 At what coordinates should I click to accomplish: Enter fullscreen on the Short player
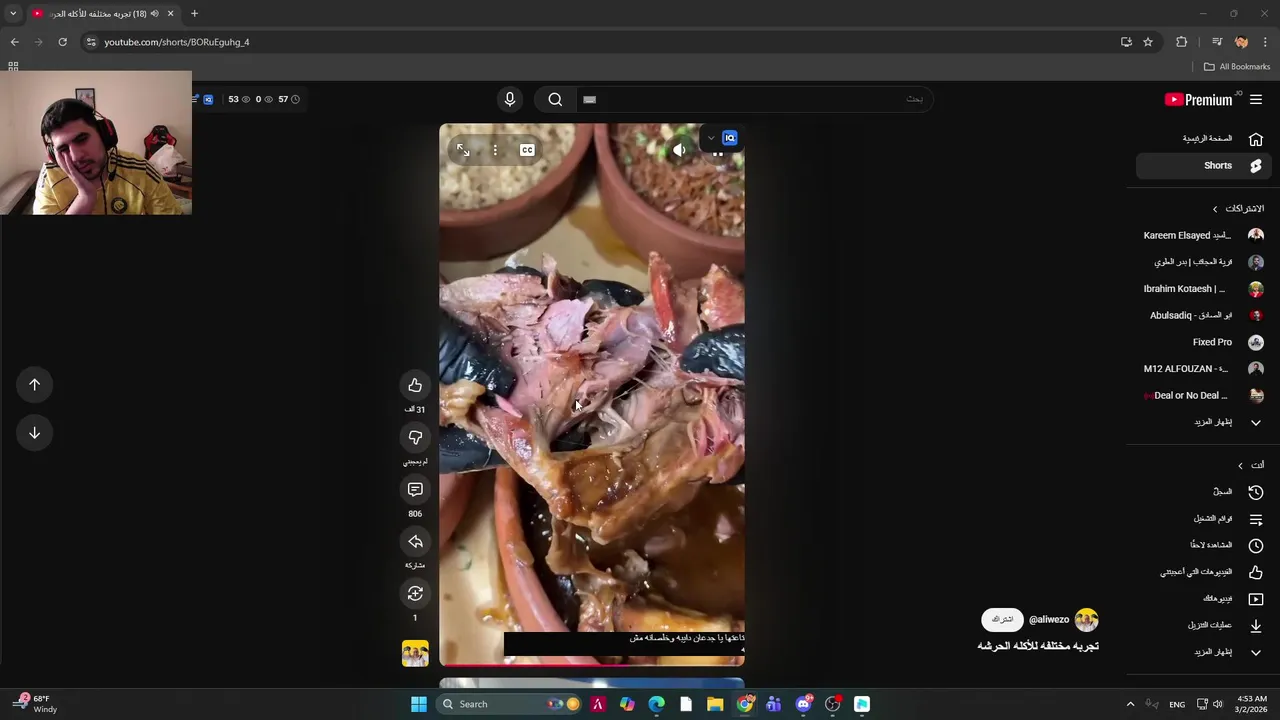click(463, 150)
